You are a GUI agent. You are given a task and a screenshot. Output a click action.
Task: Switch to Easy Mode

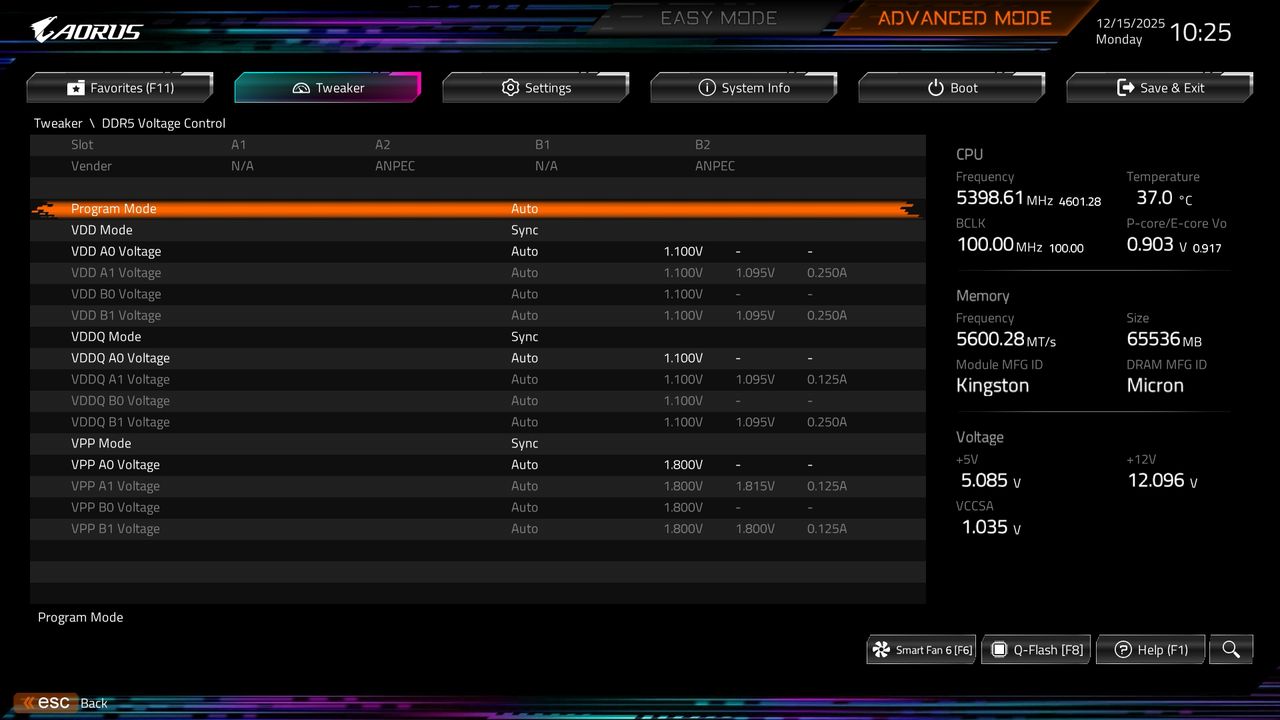coord(718,17)
